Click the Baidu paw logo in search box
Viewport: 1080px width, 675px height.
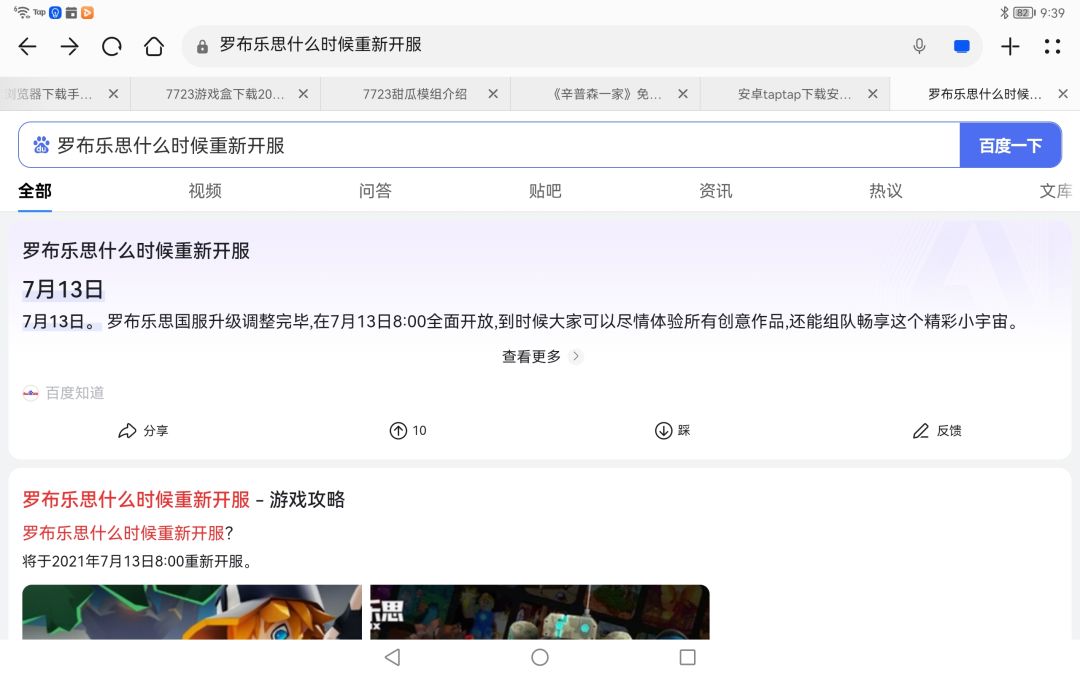point(41,145)
